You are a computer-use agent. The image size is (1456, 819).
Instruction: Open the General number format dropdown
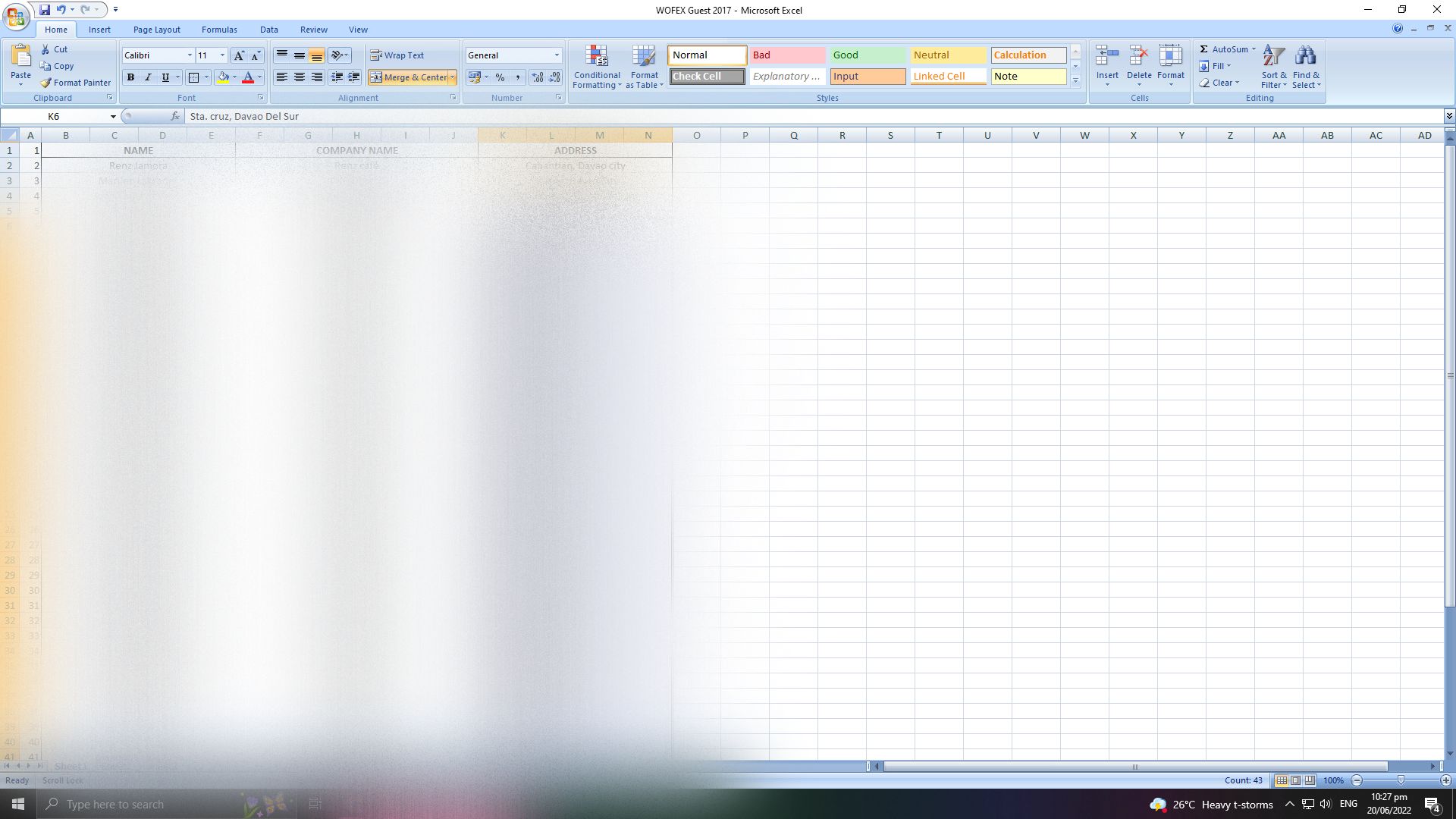pyautogui.click(x=556, y=55)
